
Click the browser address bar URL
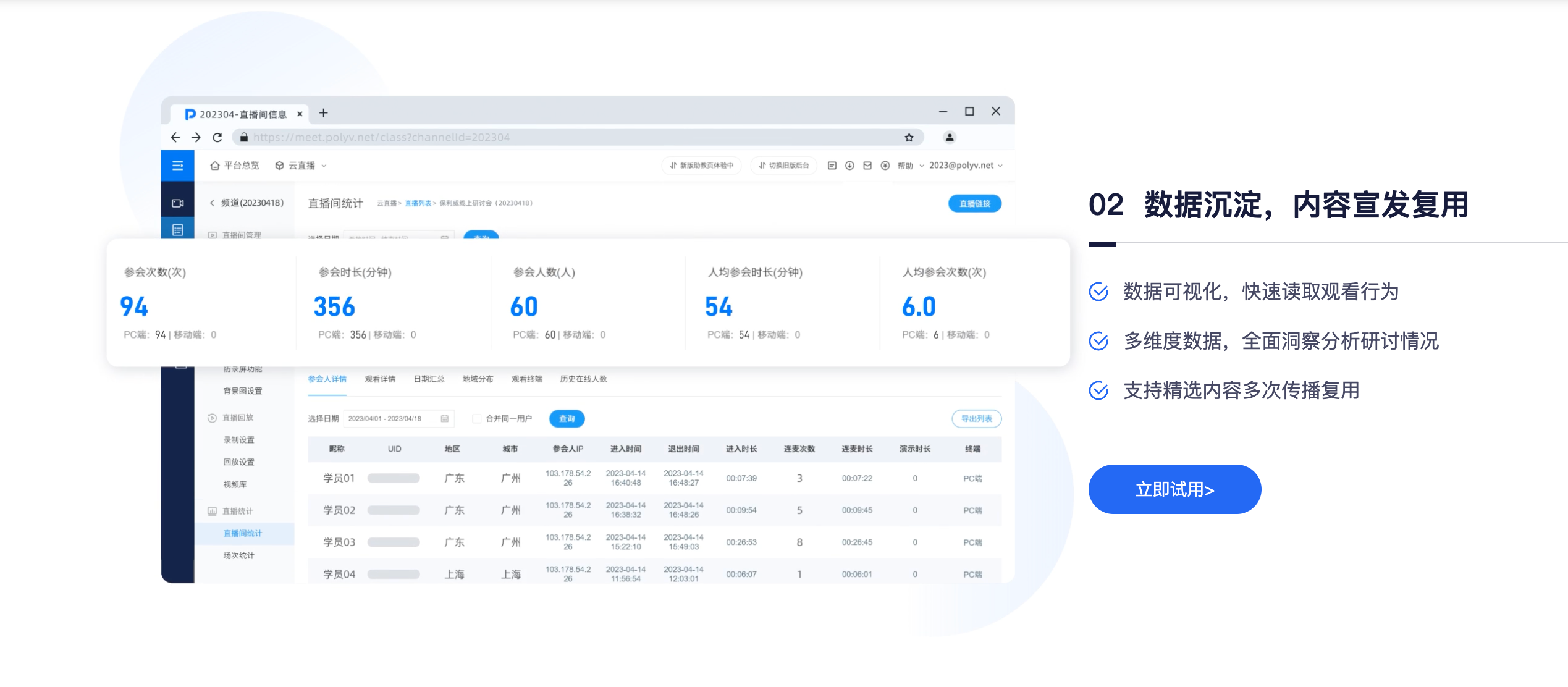coord(381,137)
